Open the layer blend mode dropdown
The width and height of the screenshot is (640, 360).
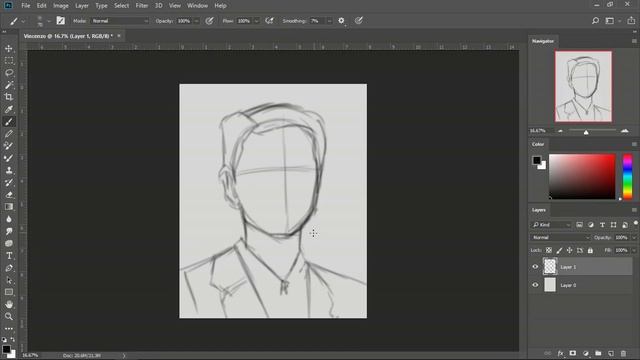pos(560,238)
